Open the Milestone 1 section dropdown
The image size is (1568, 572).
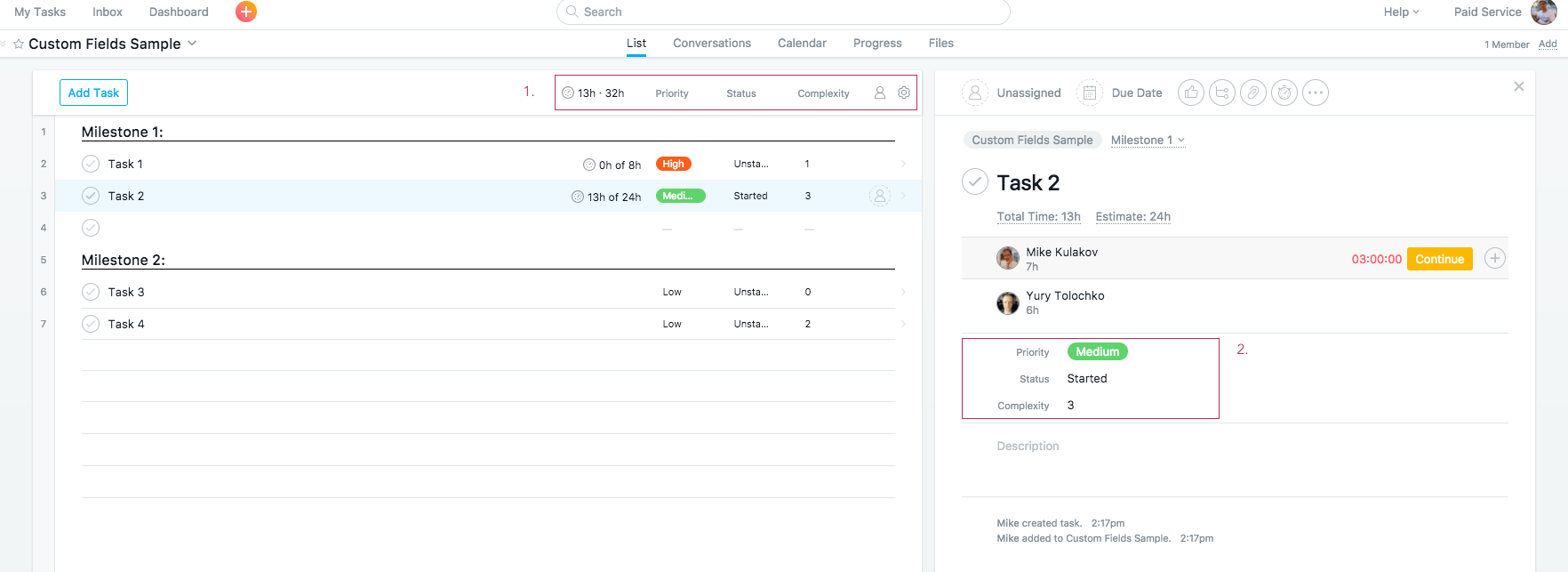click(x=1148, y=140)
